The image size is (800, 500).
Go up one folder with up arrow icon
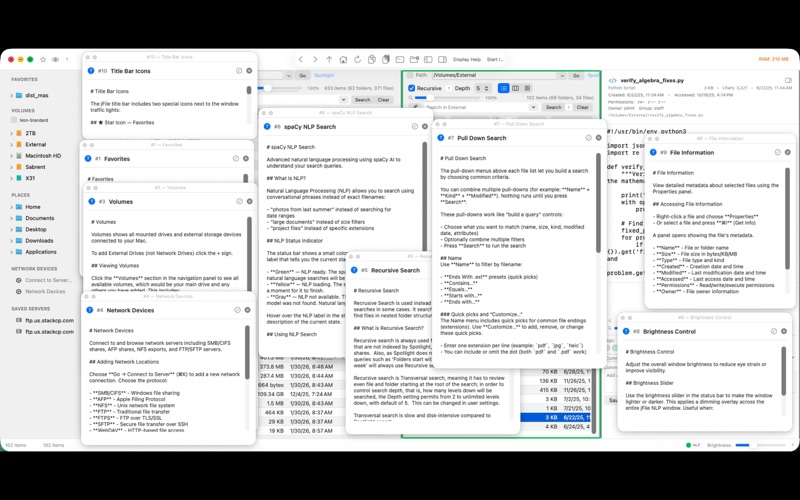point(329,59)
